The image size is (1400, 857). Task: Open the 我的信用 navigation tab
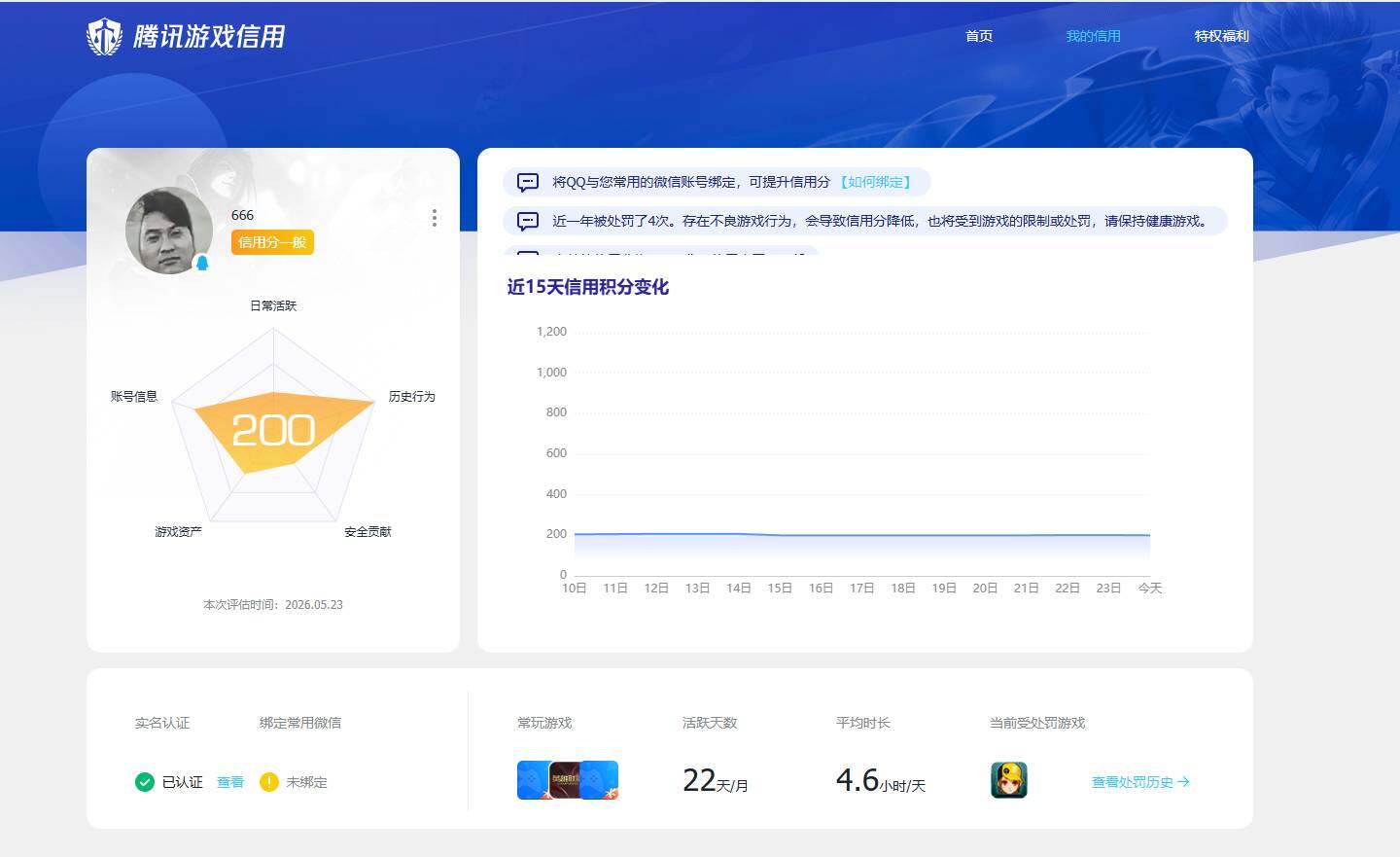(x=1093, y=36)
